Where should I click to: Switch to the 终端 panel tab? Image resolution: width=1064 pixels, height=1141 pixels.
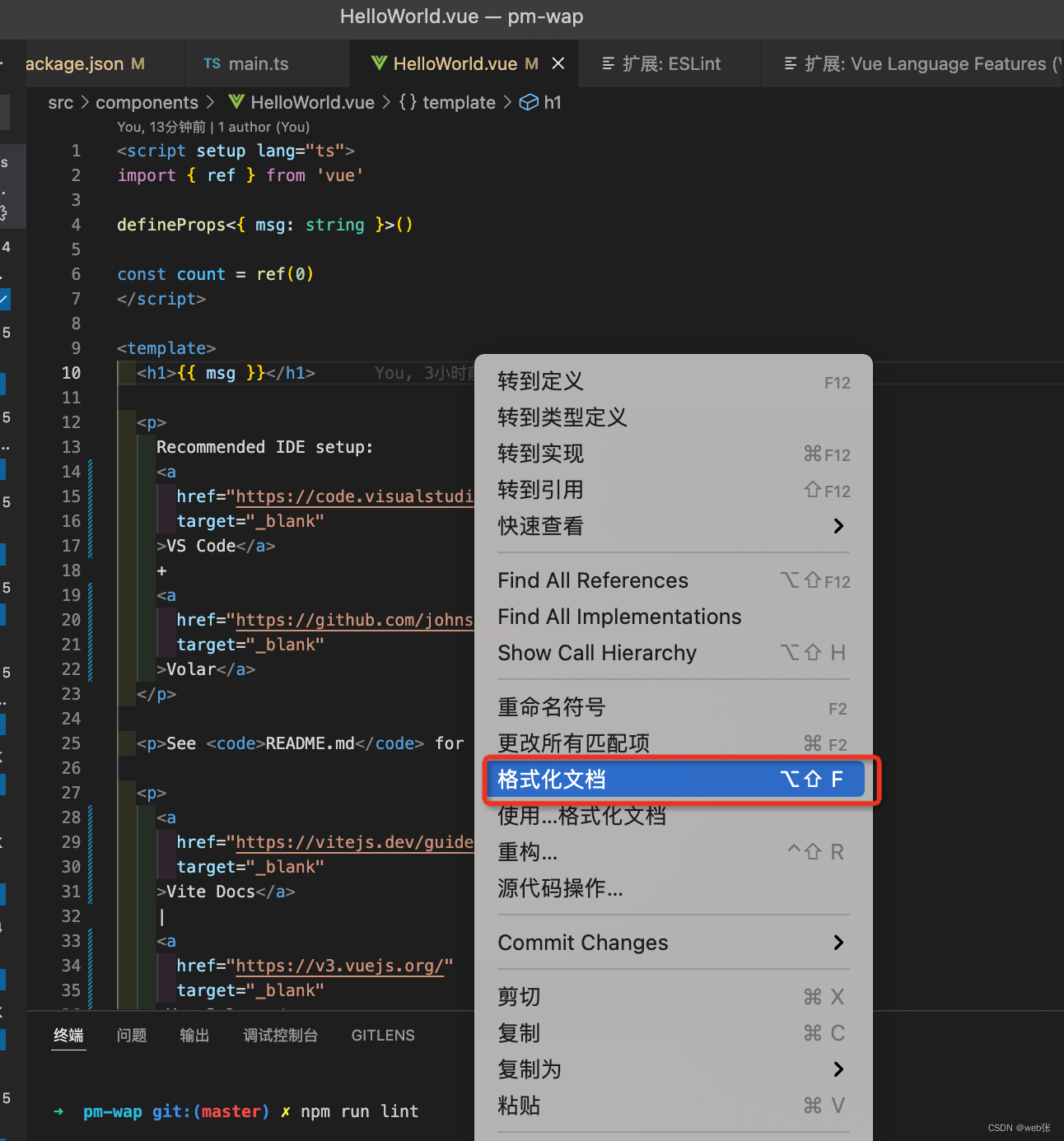tap(69, 1036)
